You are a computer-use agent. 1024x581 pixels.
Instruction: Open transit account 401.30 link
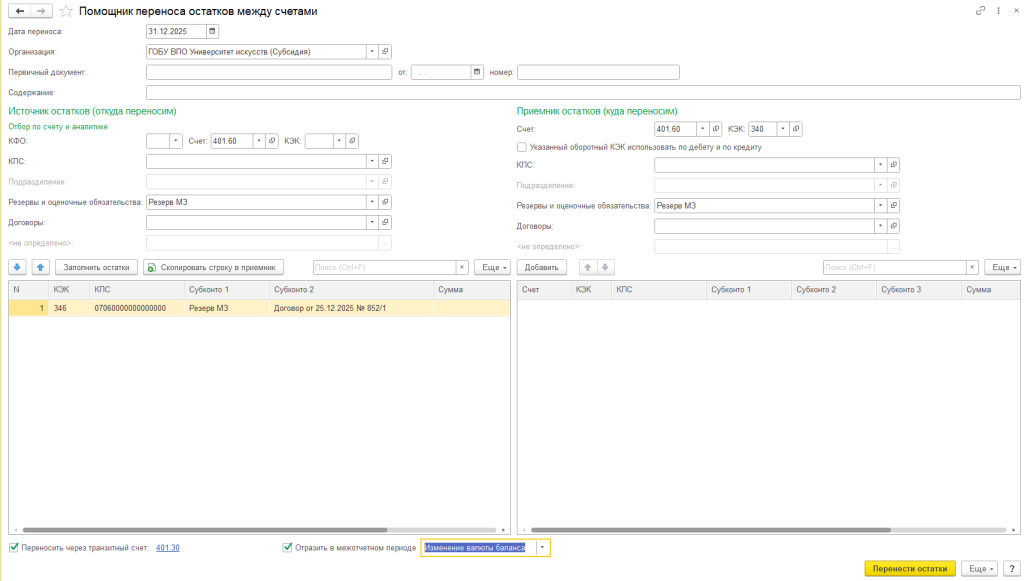click(x=168, y=548)
